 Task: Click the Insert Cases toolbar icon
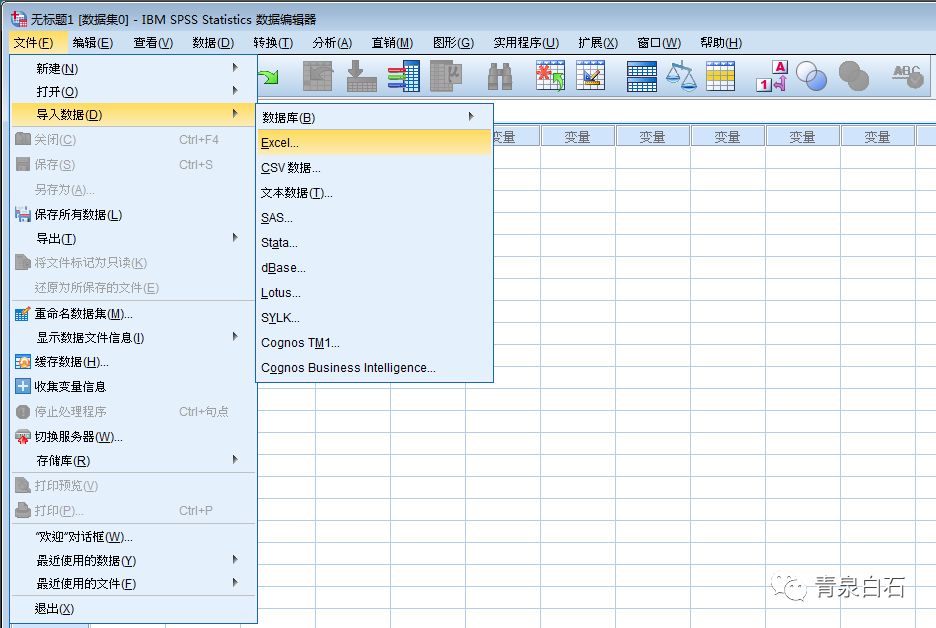coord(550,76)
